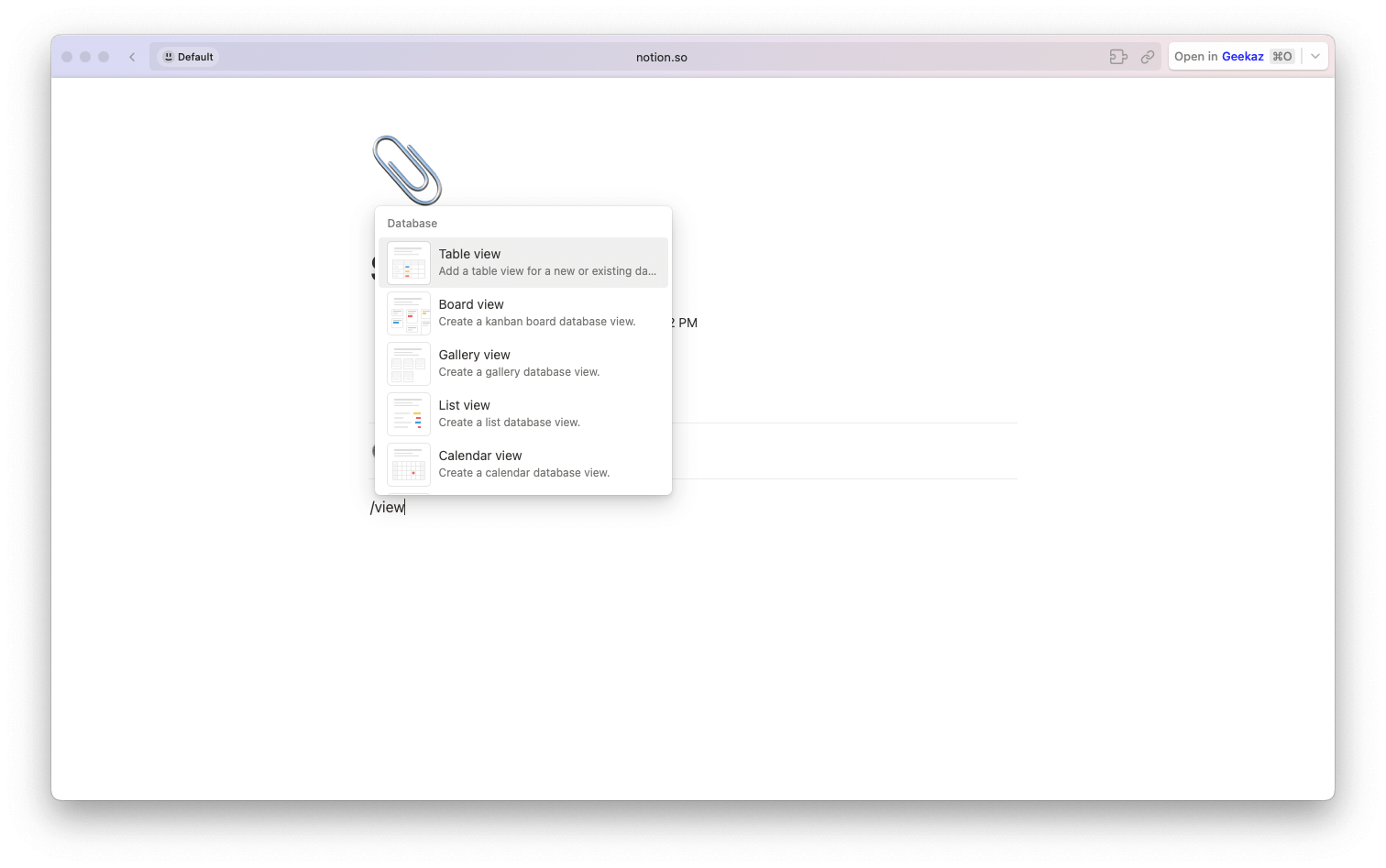Screen dimensions: 1386x868
Task: Click 'Create a list database view.' description
Action: pyautogui.click(x=510, y=423)
